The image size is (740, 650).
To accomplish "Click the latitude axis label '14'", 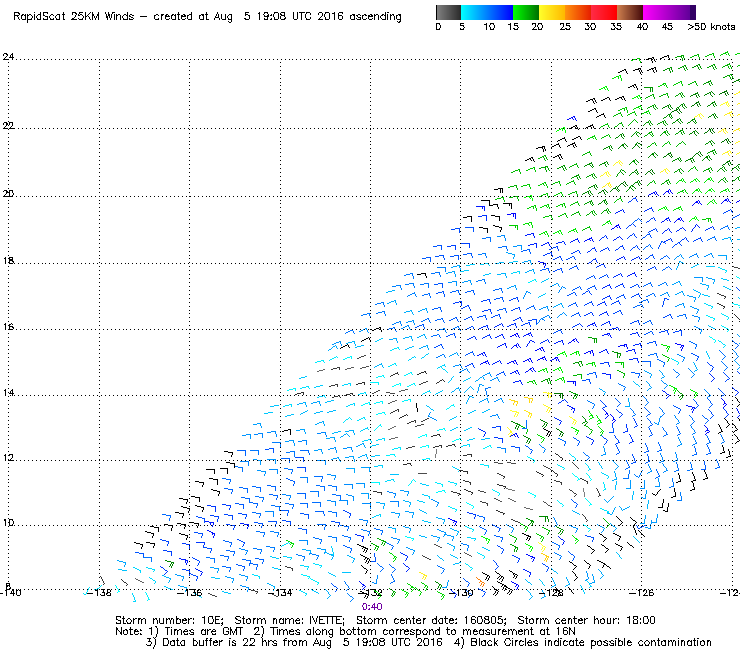I will pyautogui.click(x=8, y=393).
